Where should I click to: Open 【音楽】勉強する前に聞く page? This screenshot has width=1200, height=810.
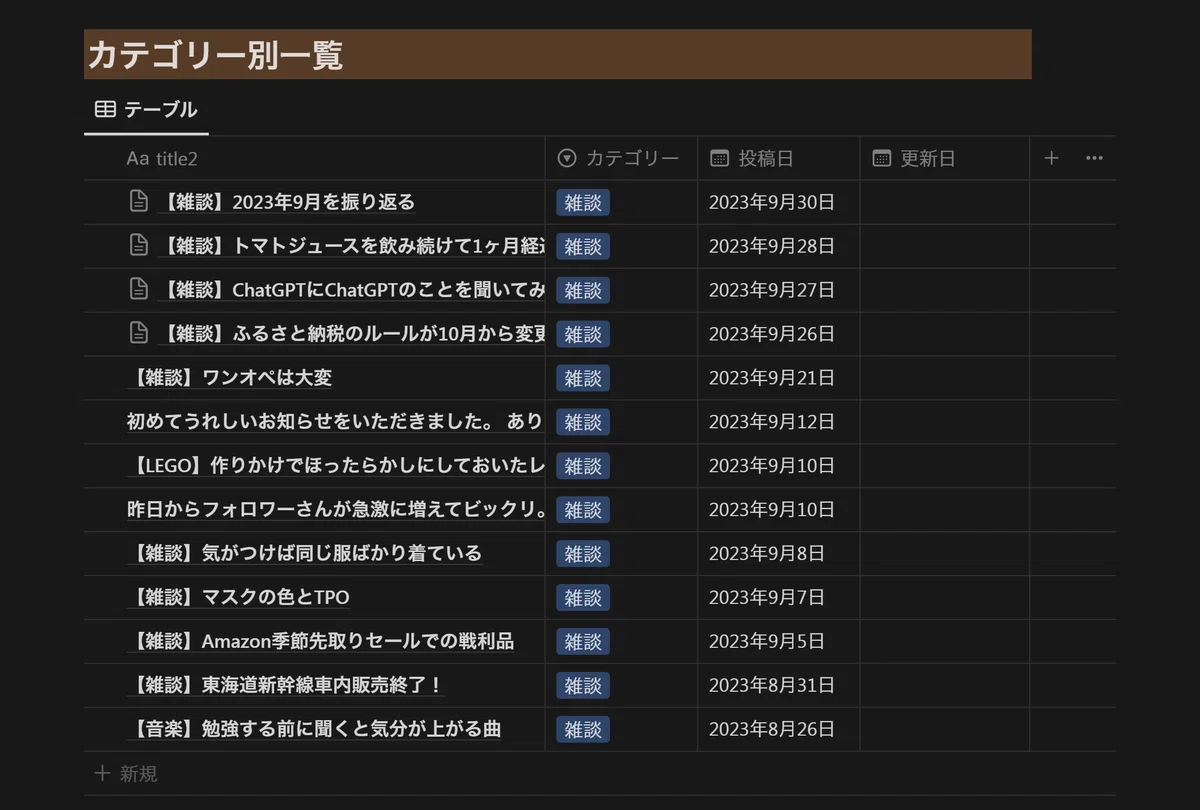point(314,730)
